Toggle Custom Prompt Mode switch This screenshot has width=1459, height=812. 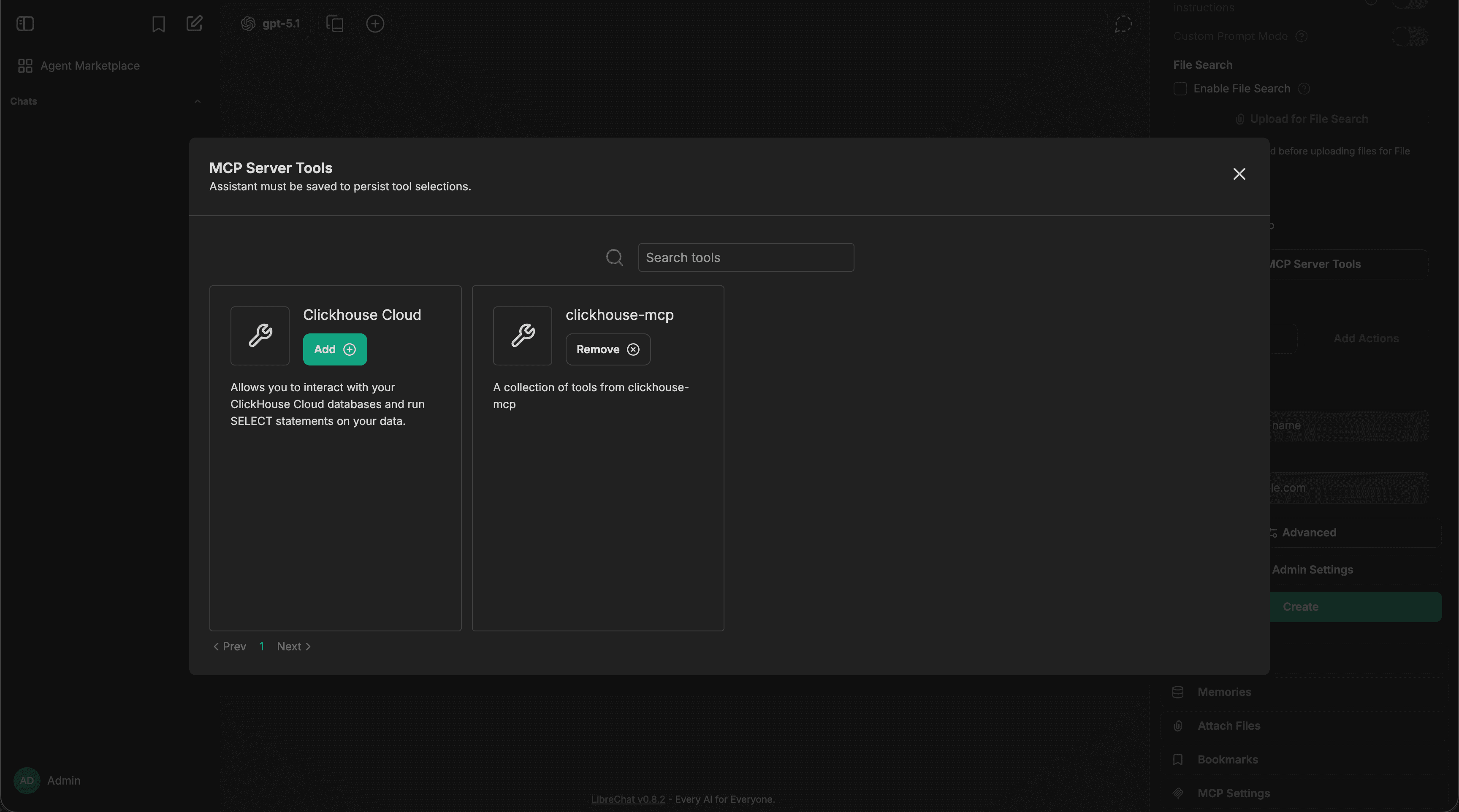tap(1409, 36)
